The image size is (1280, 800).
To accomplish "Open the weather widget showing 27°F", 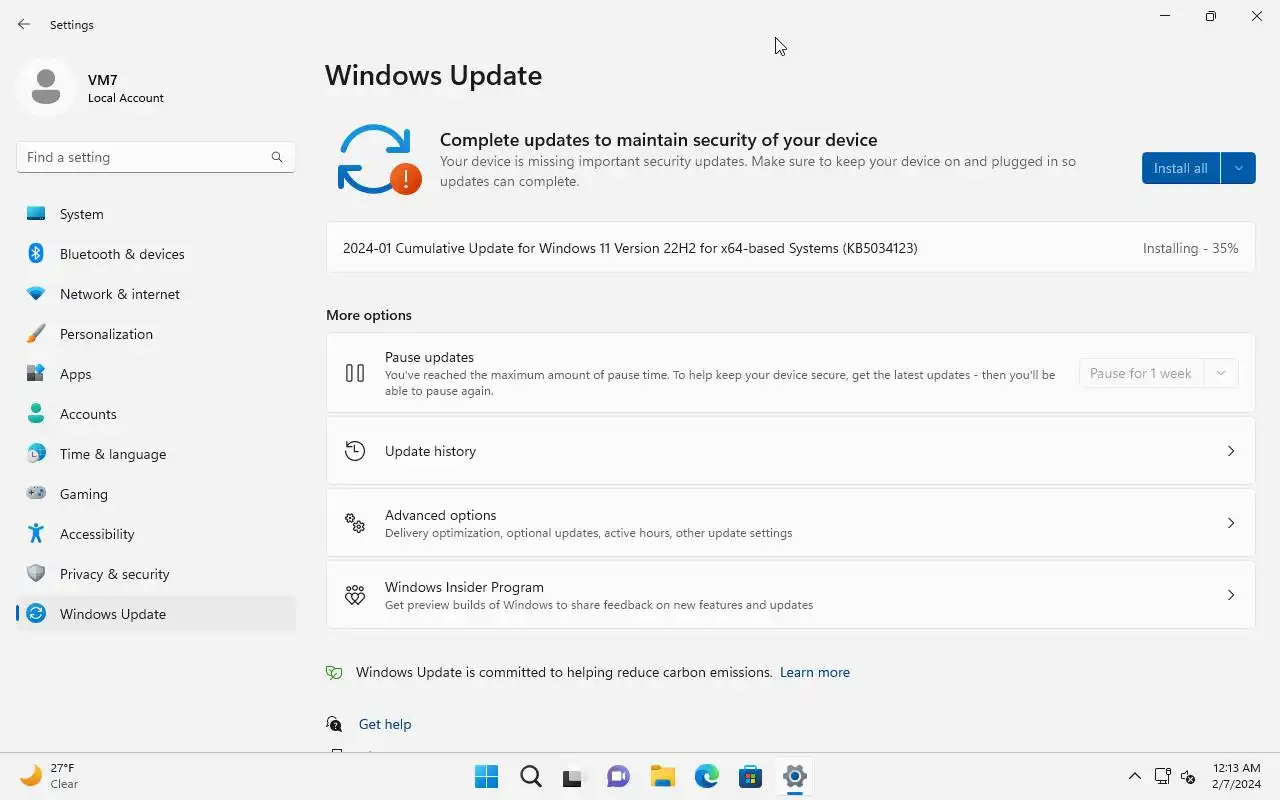I will (x=50, y=776).
